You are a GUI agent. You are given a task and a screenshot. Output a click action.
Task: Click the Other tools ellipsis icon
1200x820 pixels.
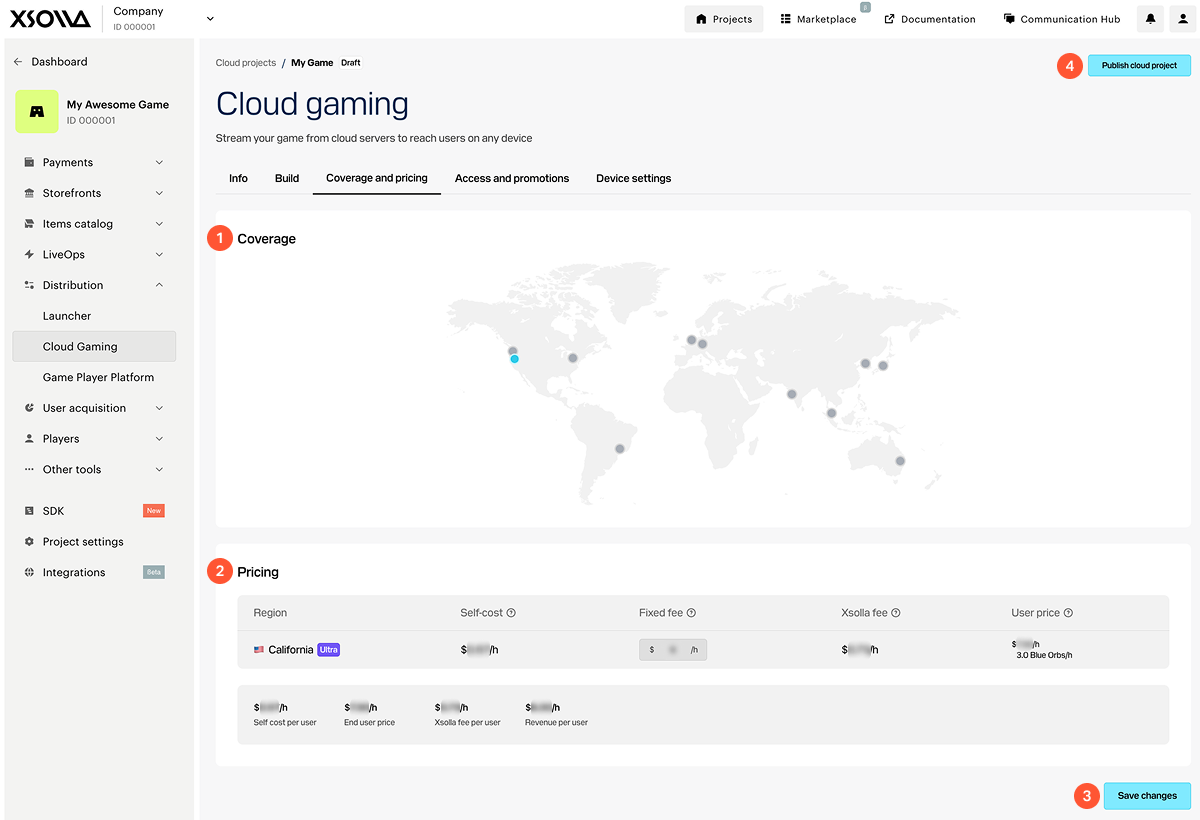29,469
